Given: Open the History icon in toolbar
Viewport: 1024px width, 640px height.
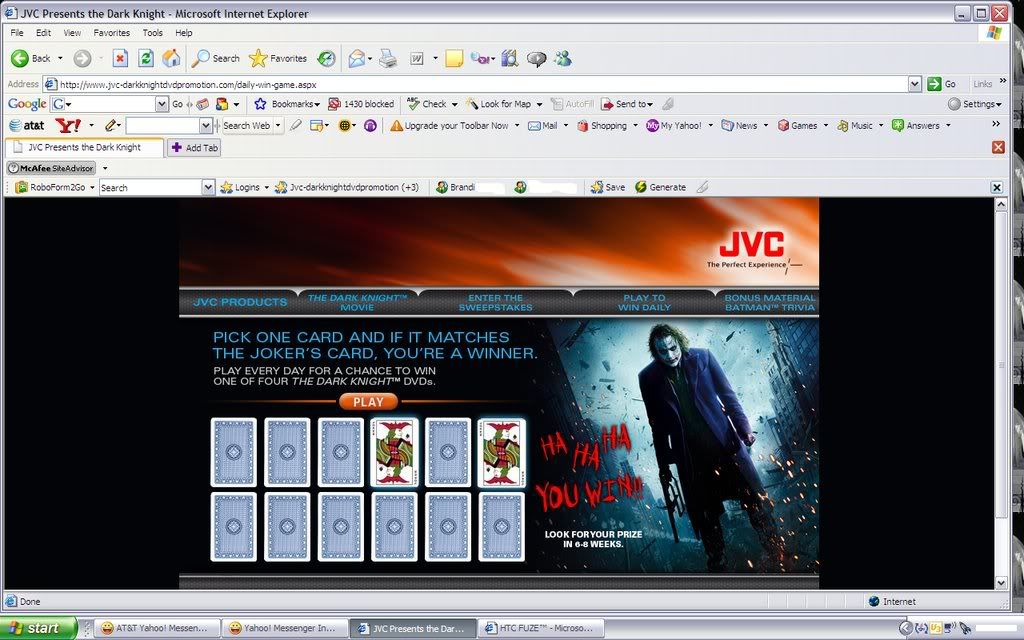Looking at the screenshot, I should pos(326,58).
